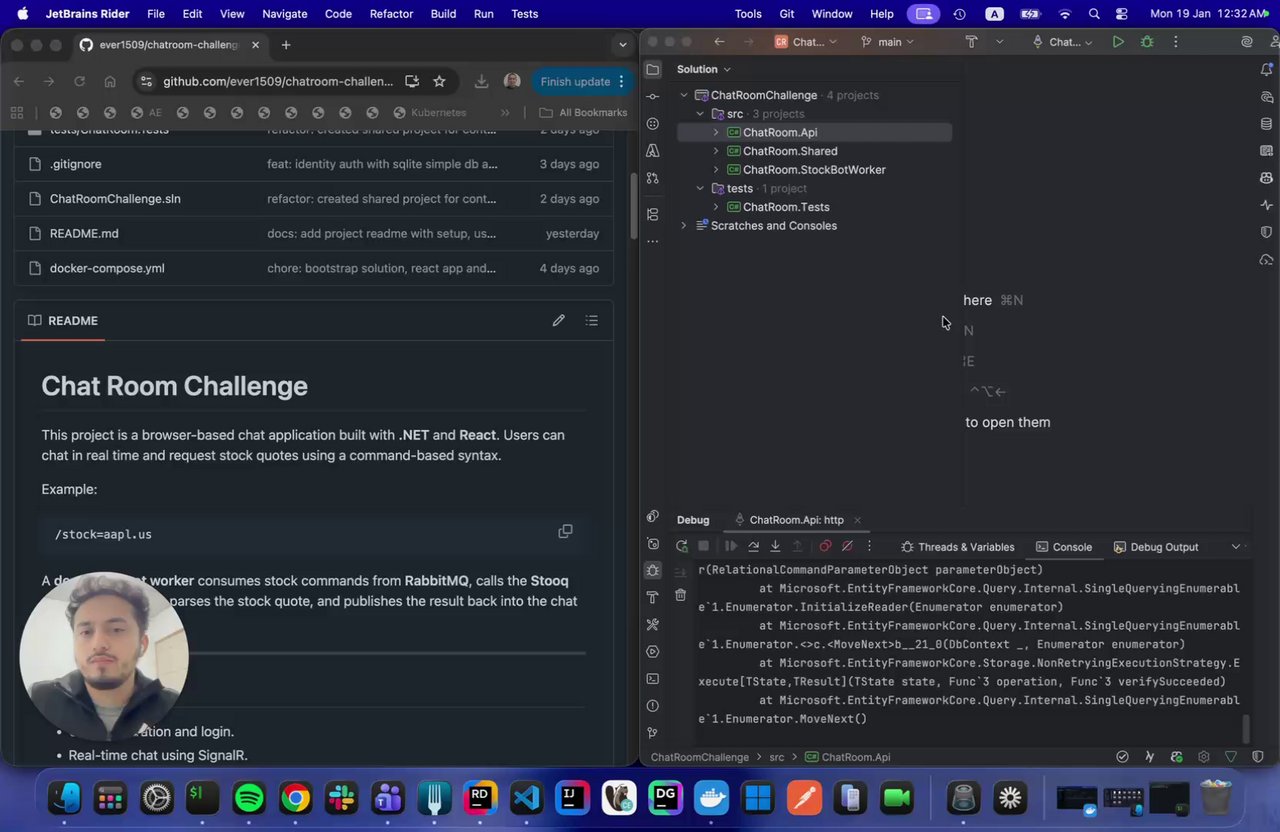
Task: Open the README.md file link
Action: pos(84,233)
